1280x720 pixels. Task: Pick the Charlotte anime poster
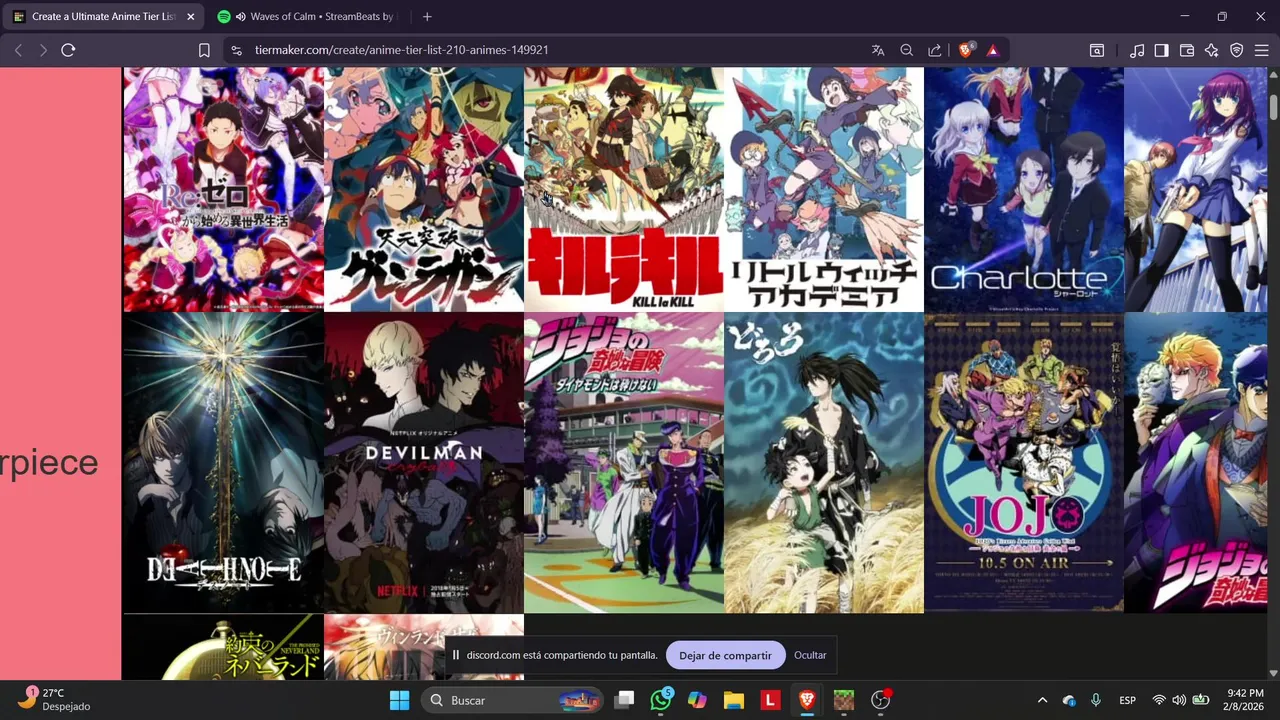[x=1024, y=189]
